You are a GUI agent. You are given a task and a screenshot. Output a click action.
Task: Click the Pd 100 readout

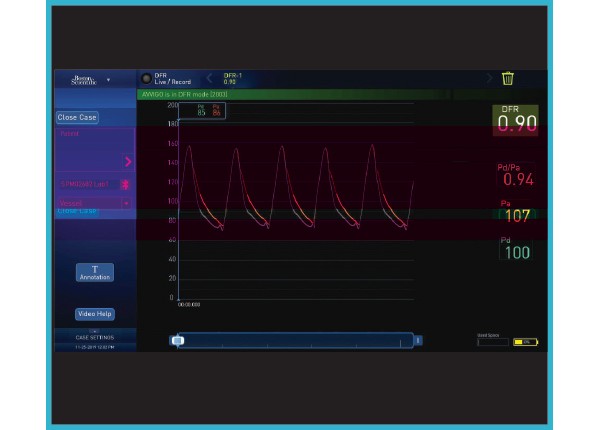click(517, 249)
